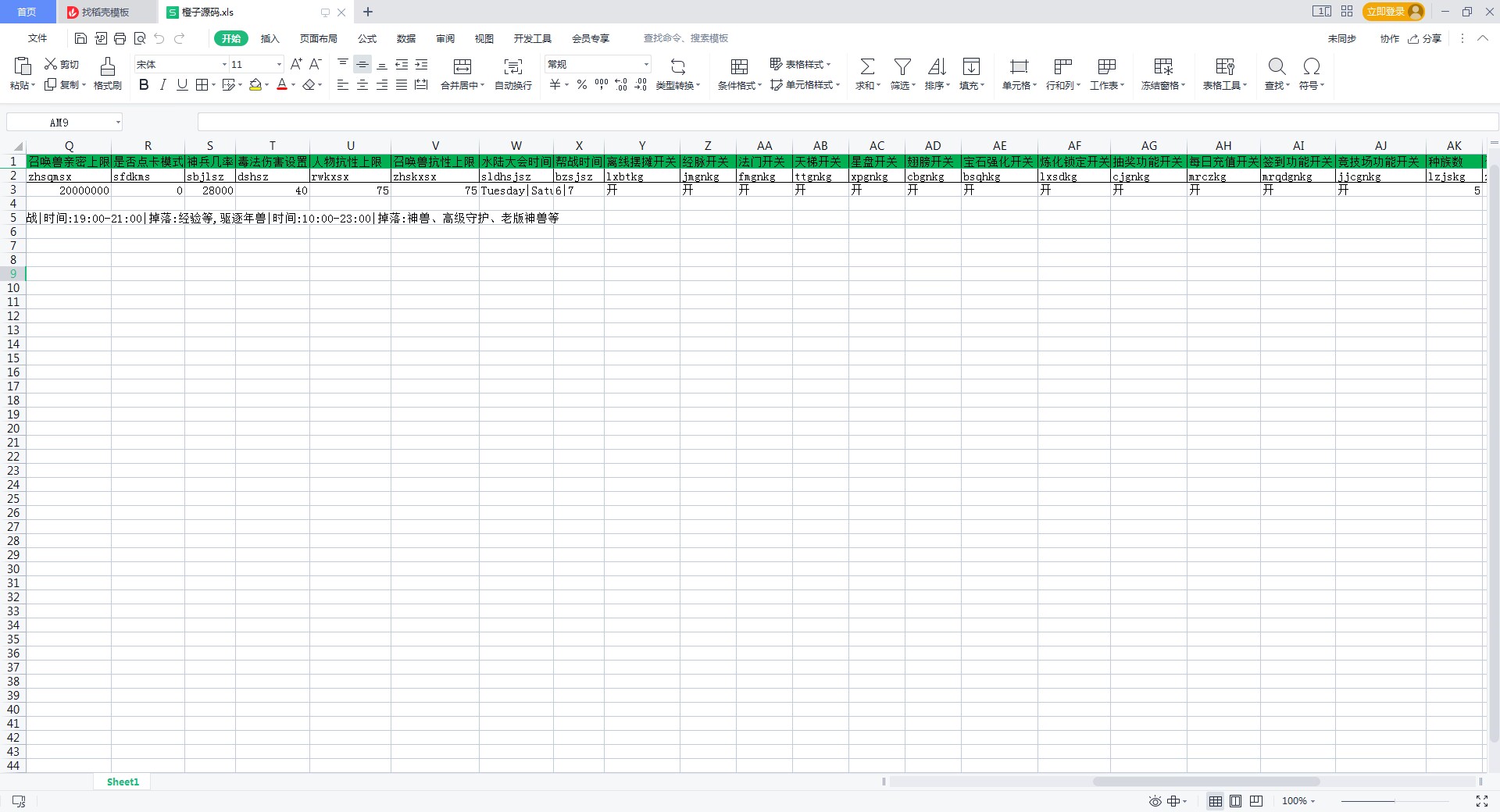The width and height of the screenshot is (1500, 812).
Task: Open the 插入 (Insert) ribbon tab
Action: click(x=270, y=38)
